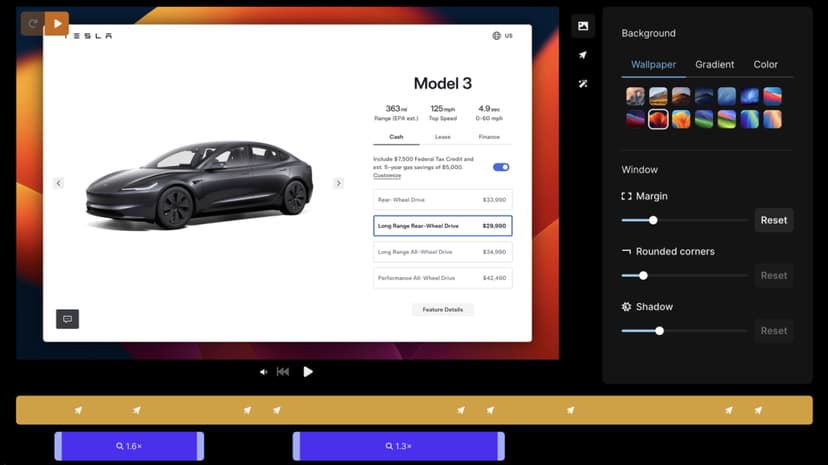Reset the Rounded corners value
828x465 pixels.
[774, 276]
